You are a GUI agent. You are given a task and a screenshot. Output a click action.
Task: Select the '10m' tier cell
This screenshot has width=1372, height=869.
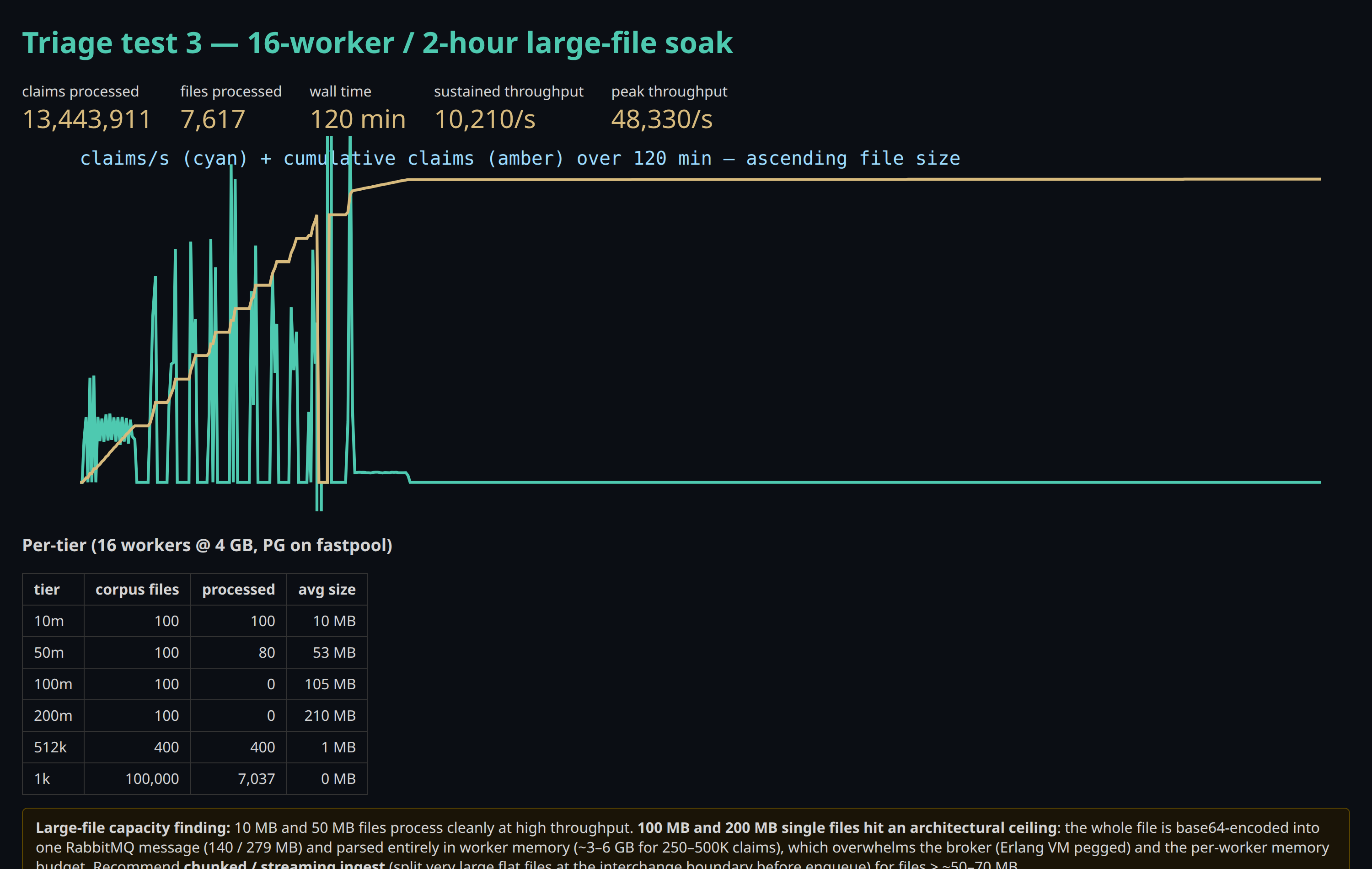point(53,621)
